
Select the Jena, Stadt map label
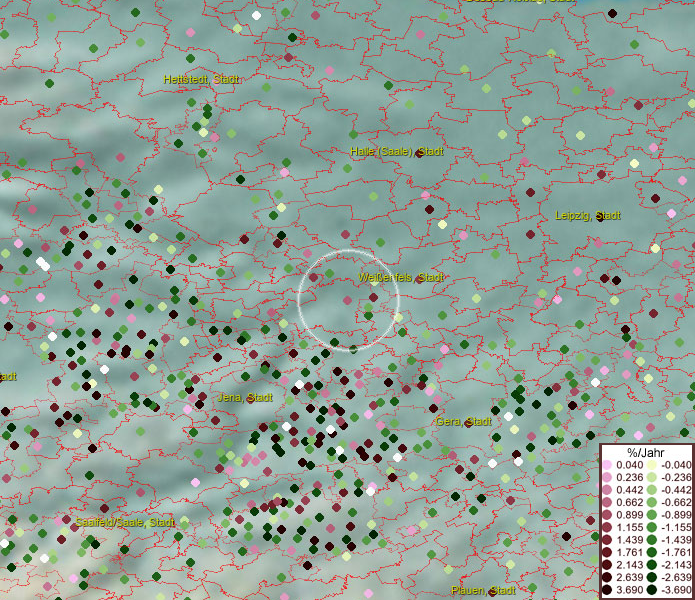(245, 397)
